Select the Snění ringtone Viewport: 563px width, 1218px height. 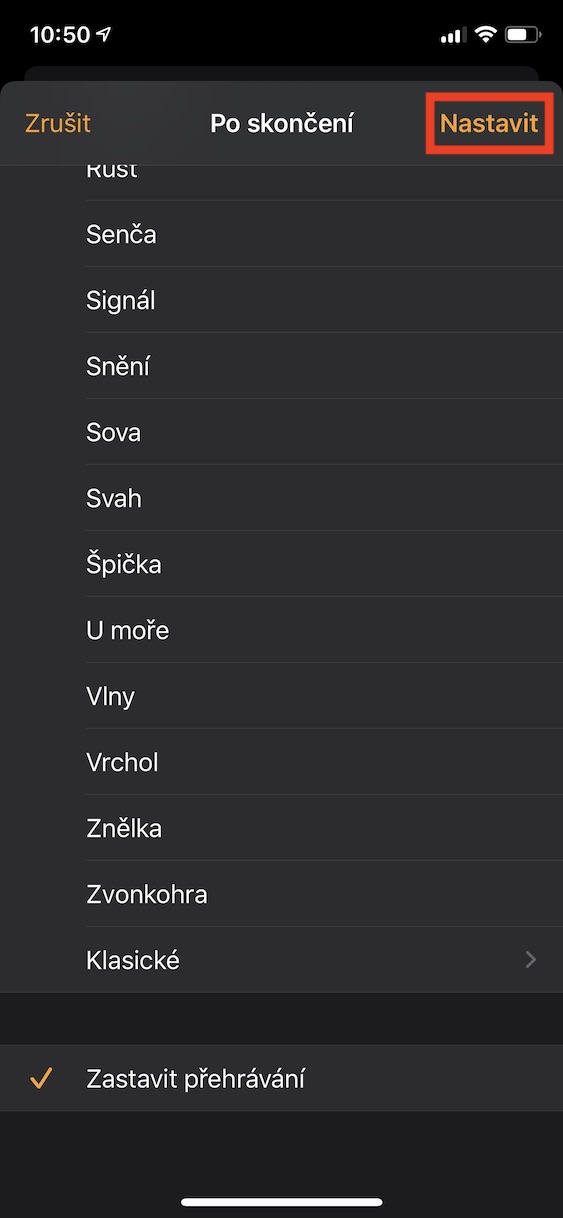click(281, 366)
